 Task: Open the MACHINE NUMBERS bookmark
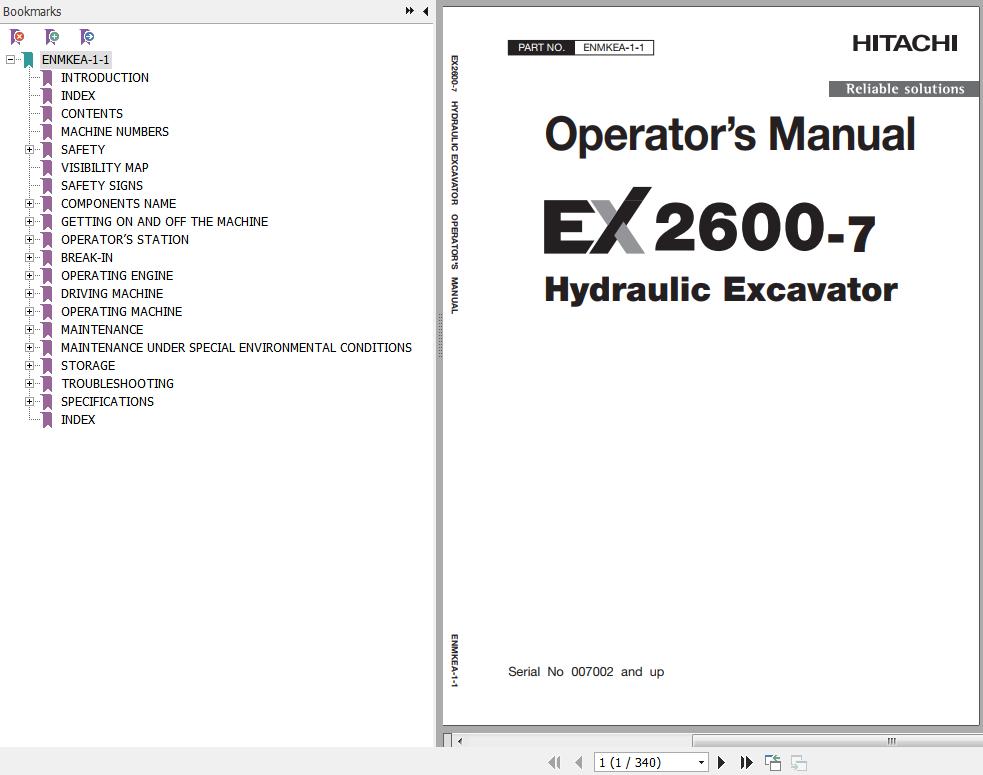coord(115,132)
